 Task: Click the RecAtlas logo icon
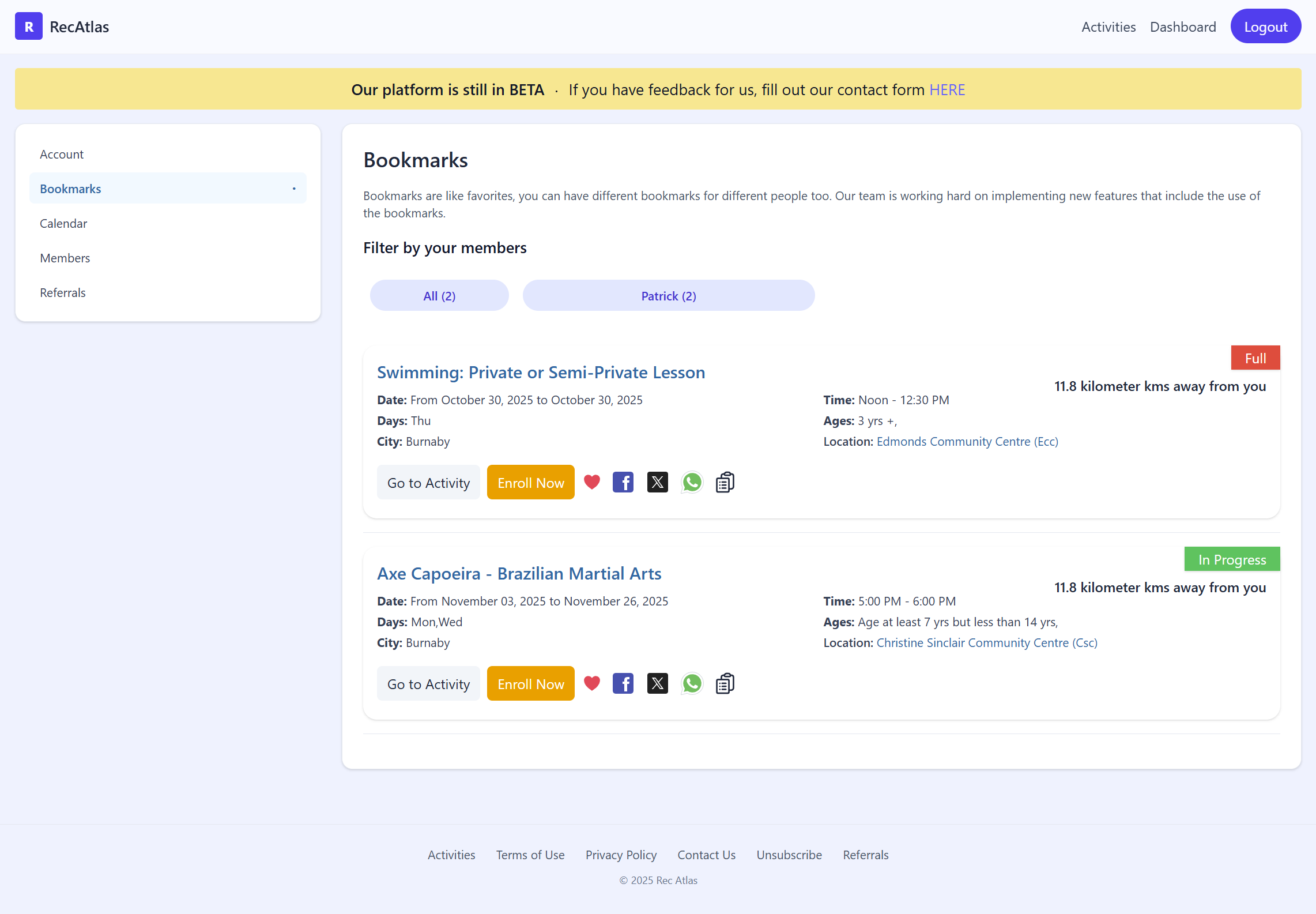point(28,27)
